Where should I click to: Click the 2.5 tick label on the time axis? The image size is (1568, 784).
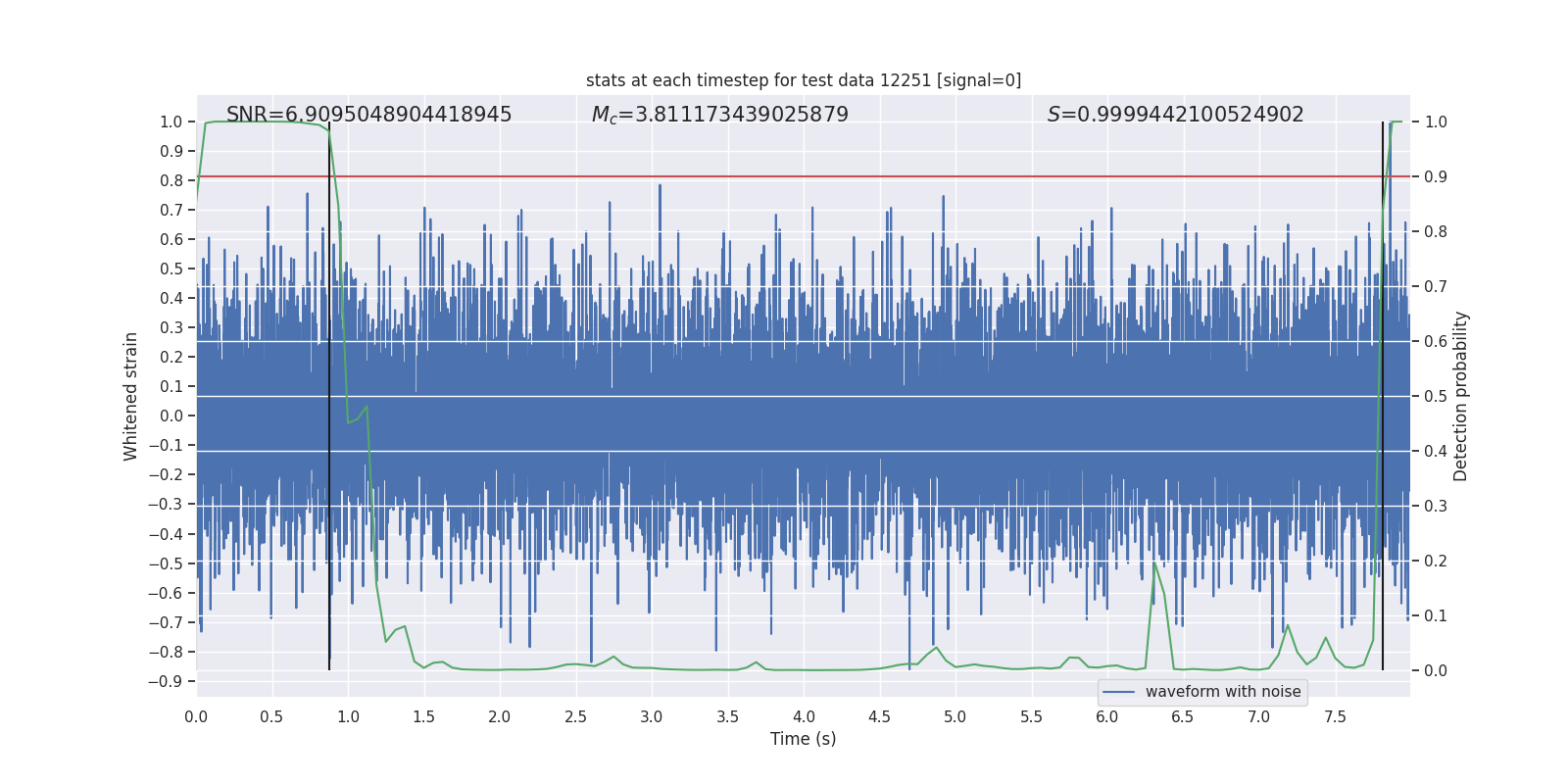coord(575,716)
